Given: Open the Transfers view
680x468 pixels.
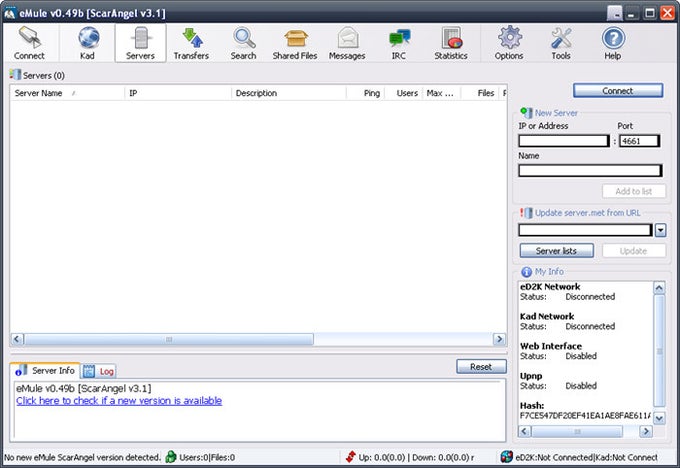Looking at the screenshot, I should click(x=191, y=43).
